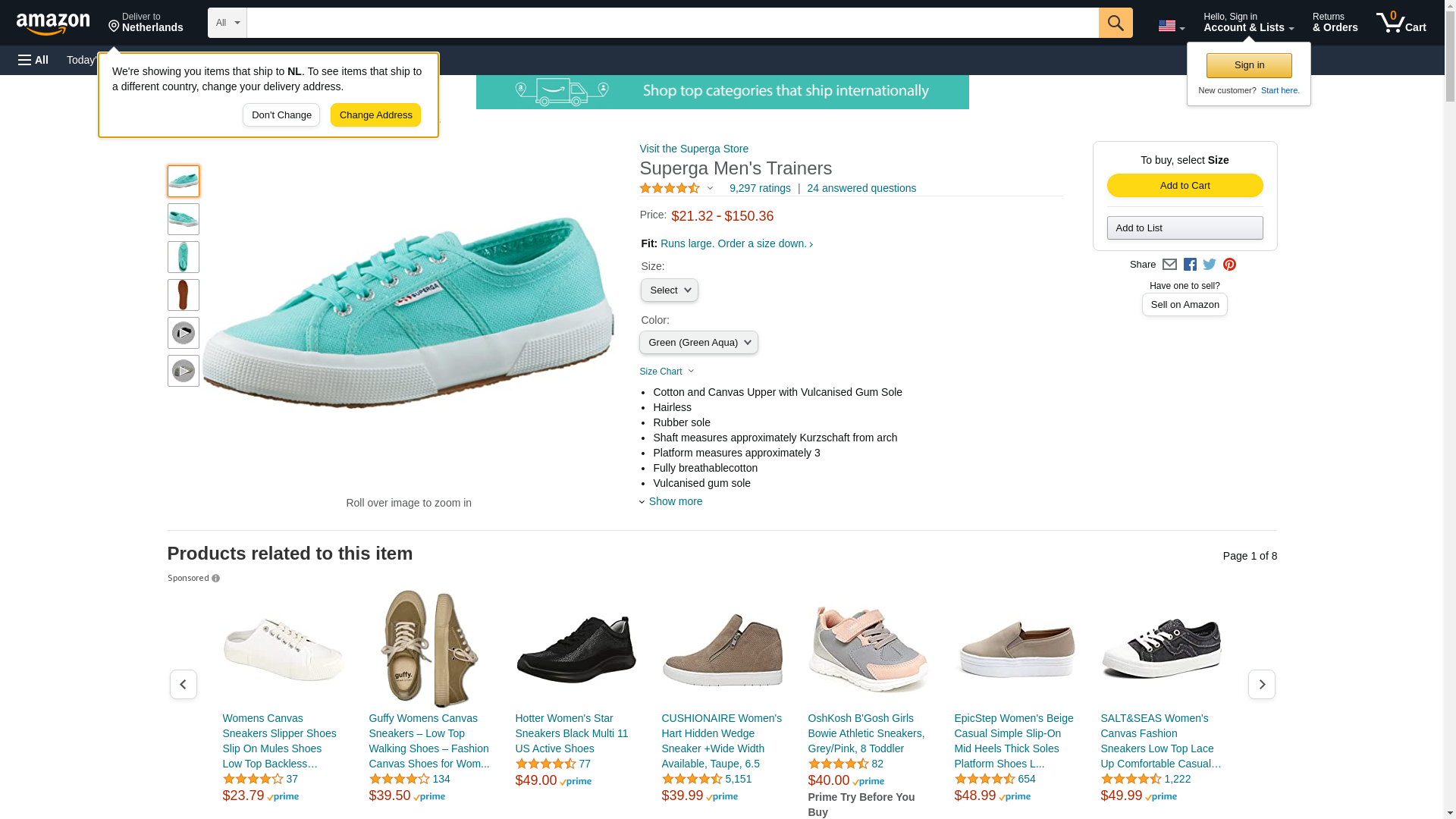Open the Returns & Orders menu item
The height and width of the screenshot is (819, 1456).
pyautogui.click(x=1335, y=23)
